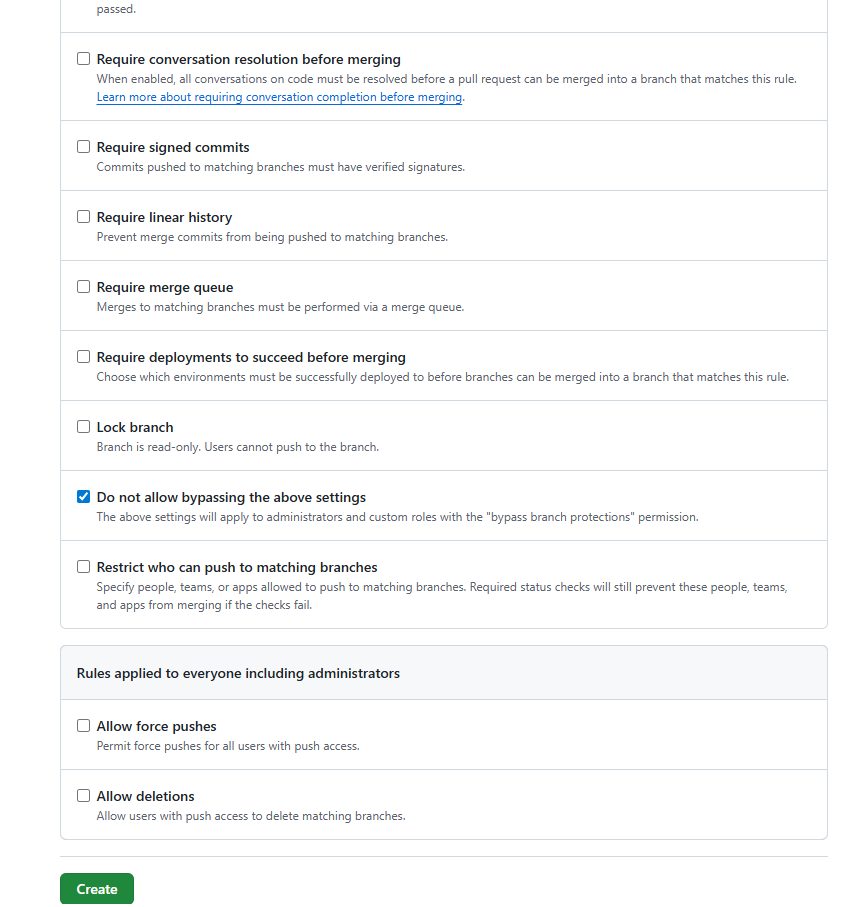Select the "Lock branch" label text
868x907 pixels.
coord(135,427)
